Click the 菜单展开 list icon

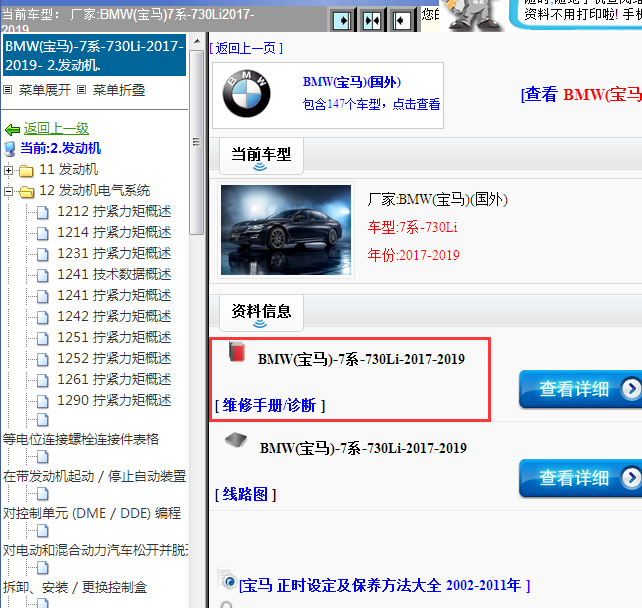[7, 89]
